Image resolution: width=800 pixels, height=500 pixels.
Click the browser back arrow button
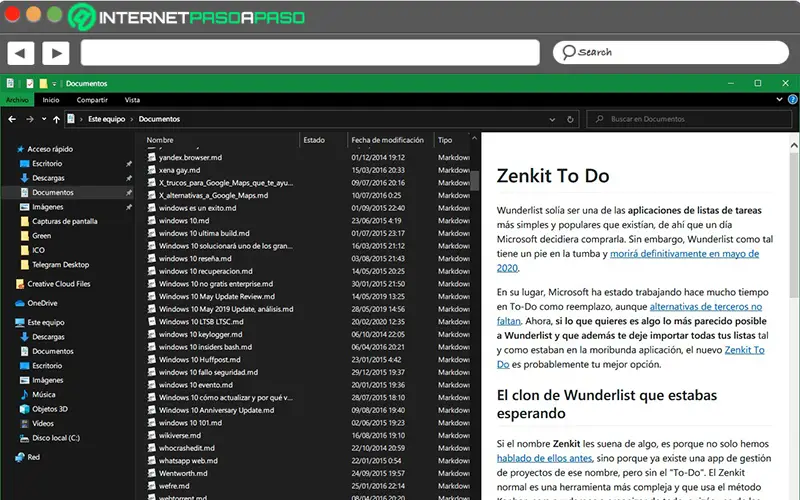point(20,53)
